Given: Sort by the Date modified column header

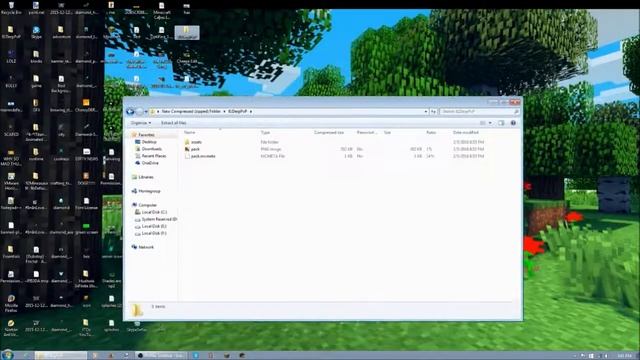Looking at the screenshot, I should (466, 133).
